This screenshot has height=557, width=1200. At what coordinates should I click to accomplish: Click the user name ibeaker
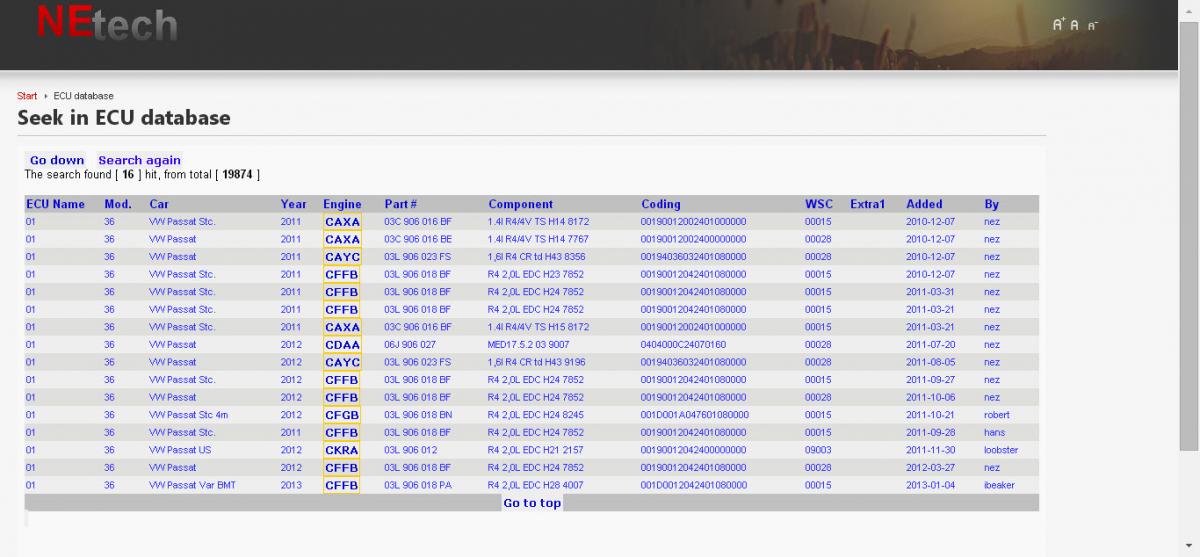[x=999, y=485]
